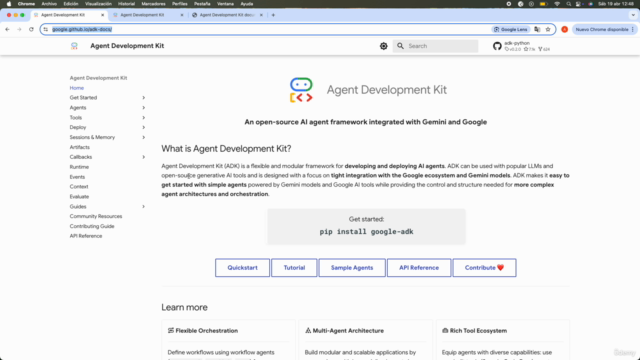Click the large ADK robot logo
The height and width of the screenshot is (360, 640).
coord(301,90)
